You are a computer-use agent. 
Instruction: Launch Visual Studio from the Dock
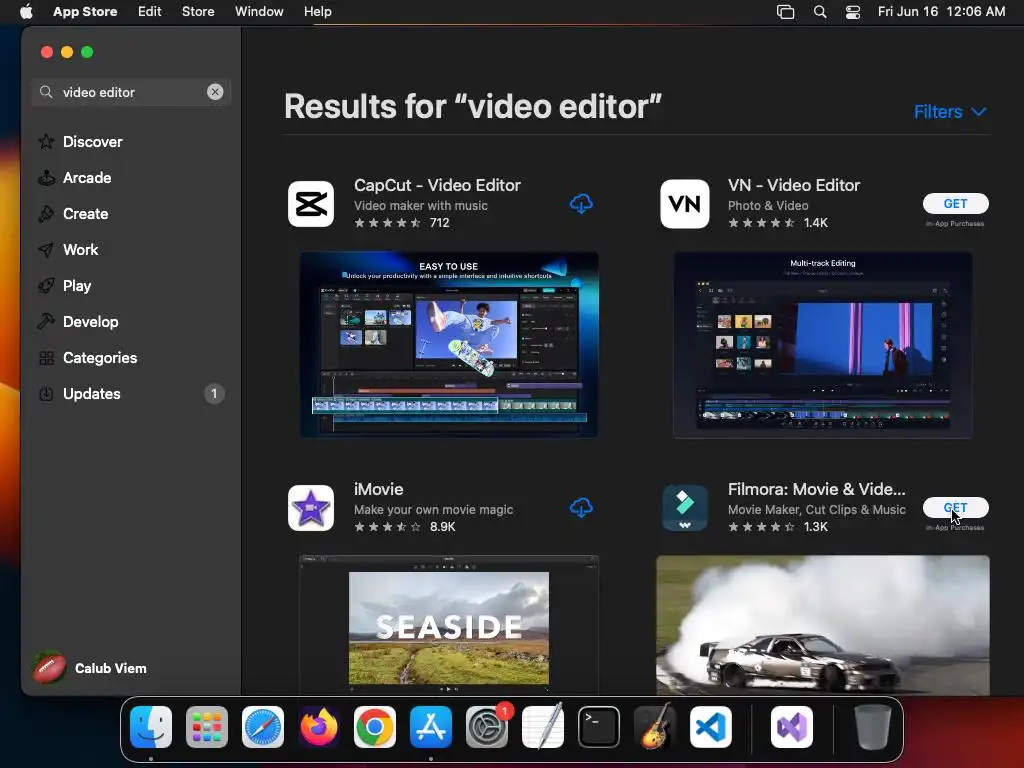792,727
